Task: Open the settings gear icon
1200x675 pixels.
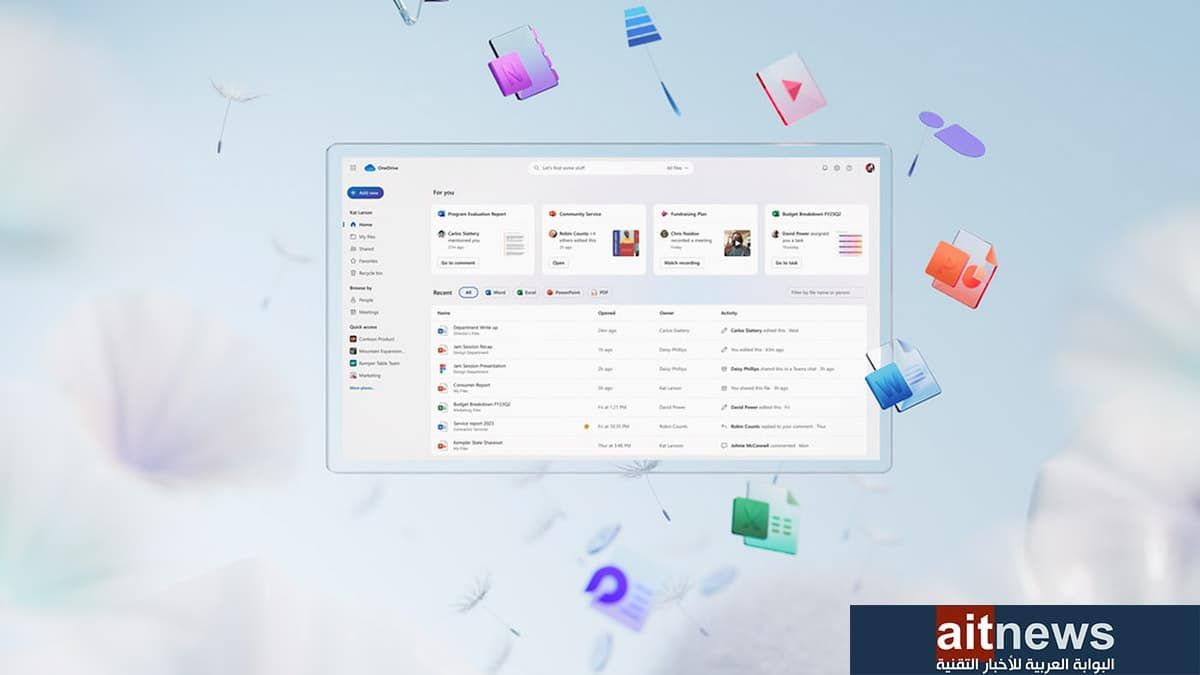Action: point(837,168)
